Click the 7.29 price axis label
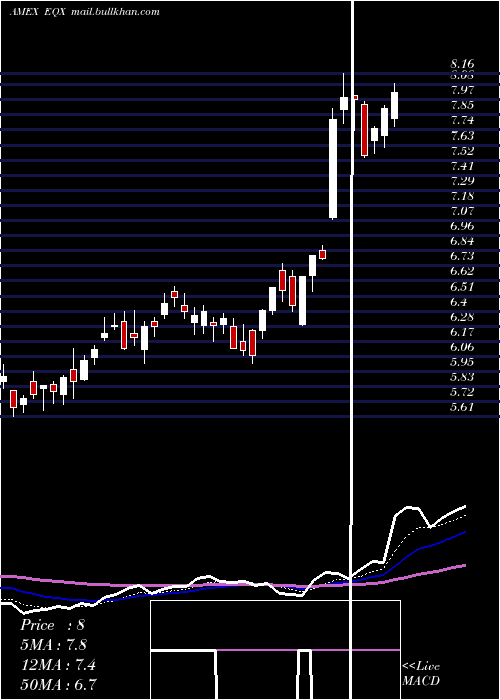This screenshot has width=500, height=700. coord(462,181)
